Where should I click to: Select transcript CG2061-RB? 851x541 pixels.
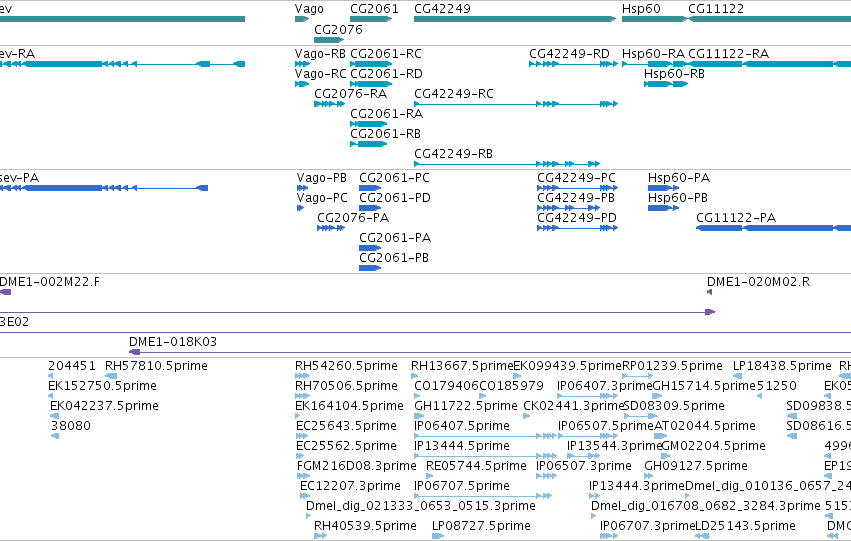pyautogui.click(x=385, y=134)
